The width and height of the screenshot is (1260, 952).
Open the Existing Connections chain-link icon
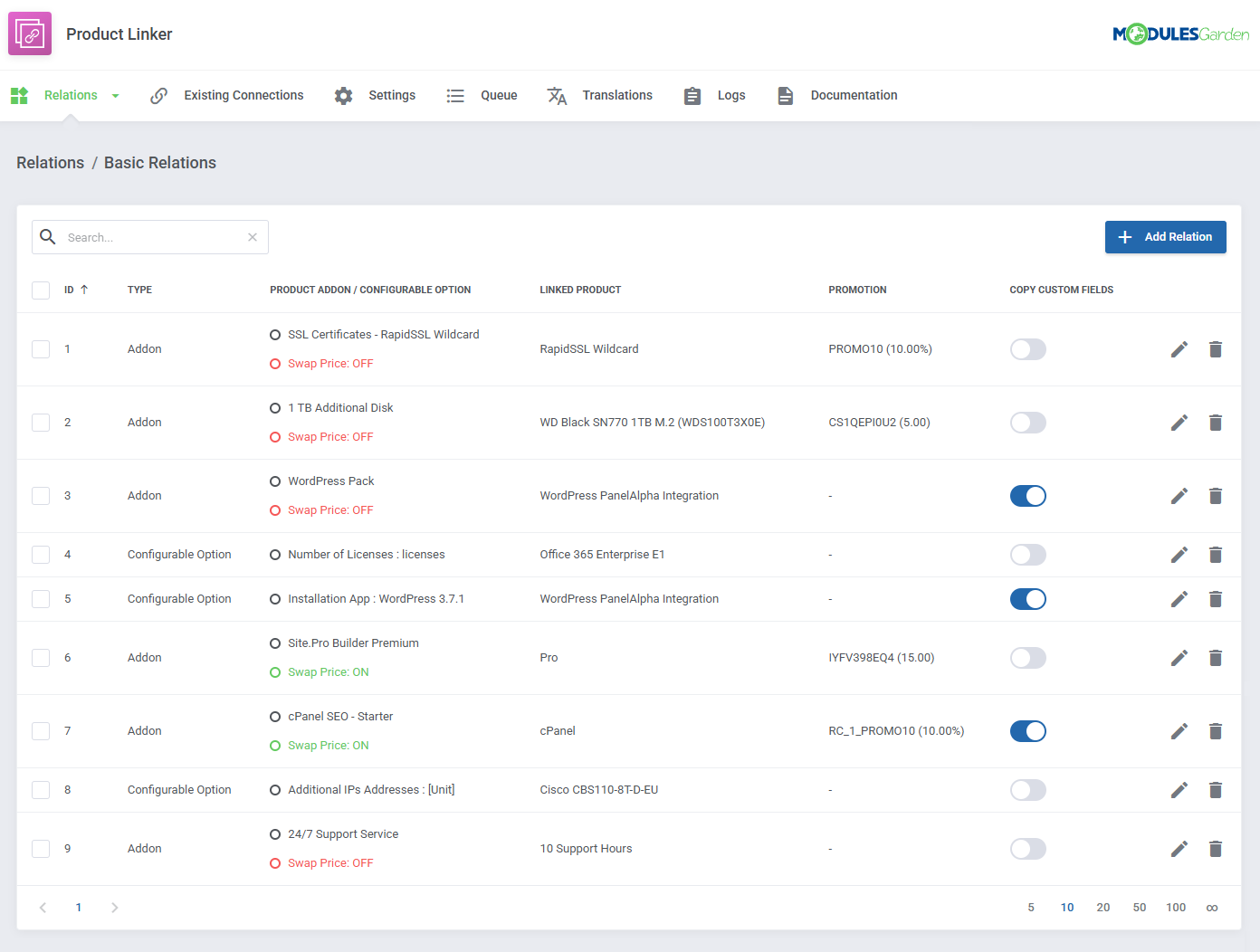point(159,95)
